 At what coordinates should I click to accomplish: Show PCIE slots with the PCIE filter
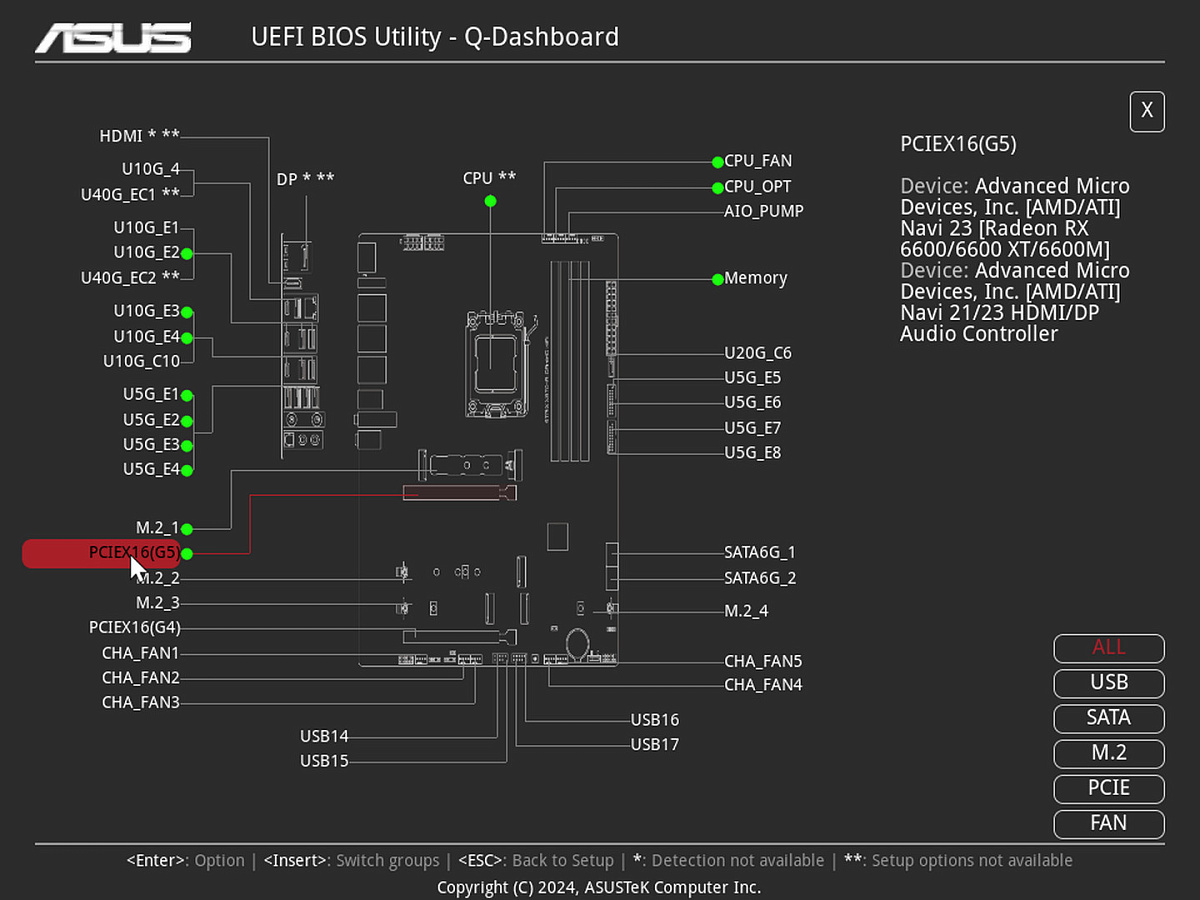click(x=1109, y=788)
